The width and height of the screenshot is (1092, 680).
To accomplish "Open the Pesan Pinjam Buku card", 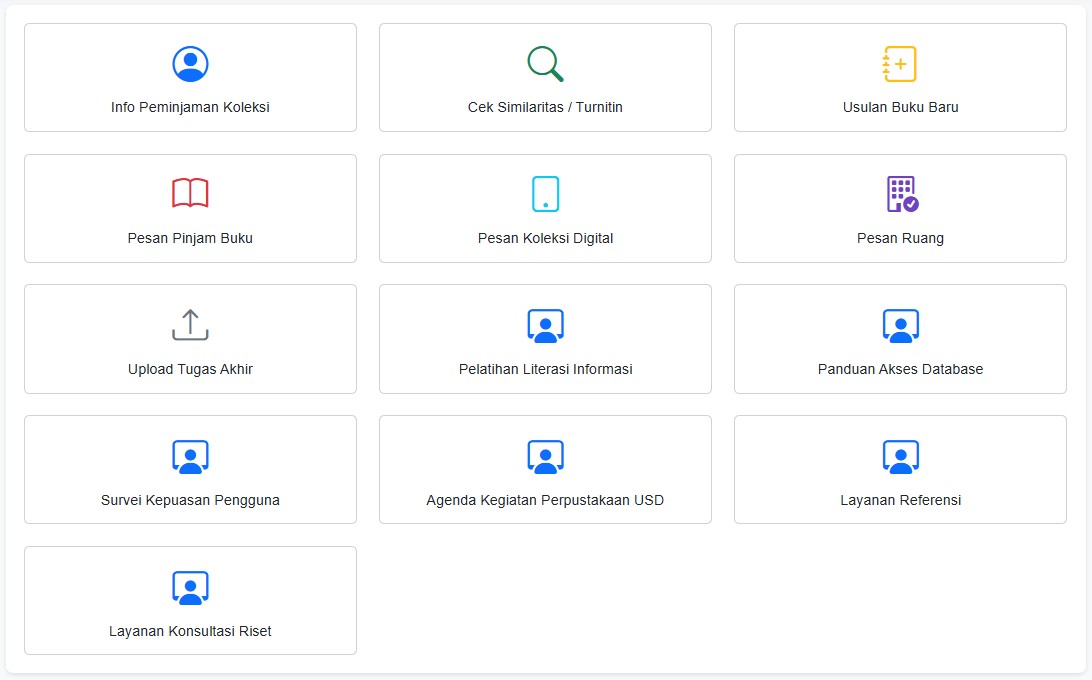I will [190, 208].
